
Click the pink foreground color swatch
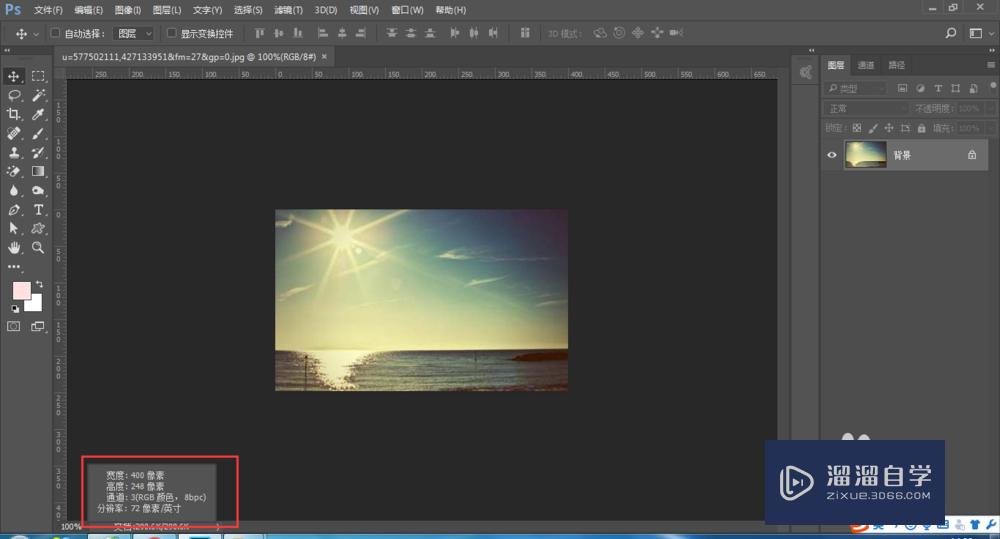point(21,290)
